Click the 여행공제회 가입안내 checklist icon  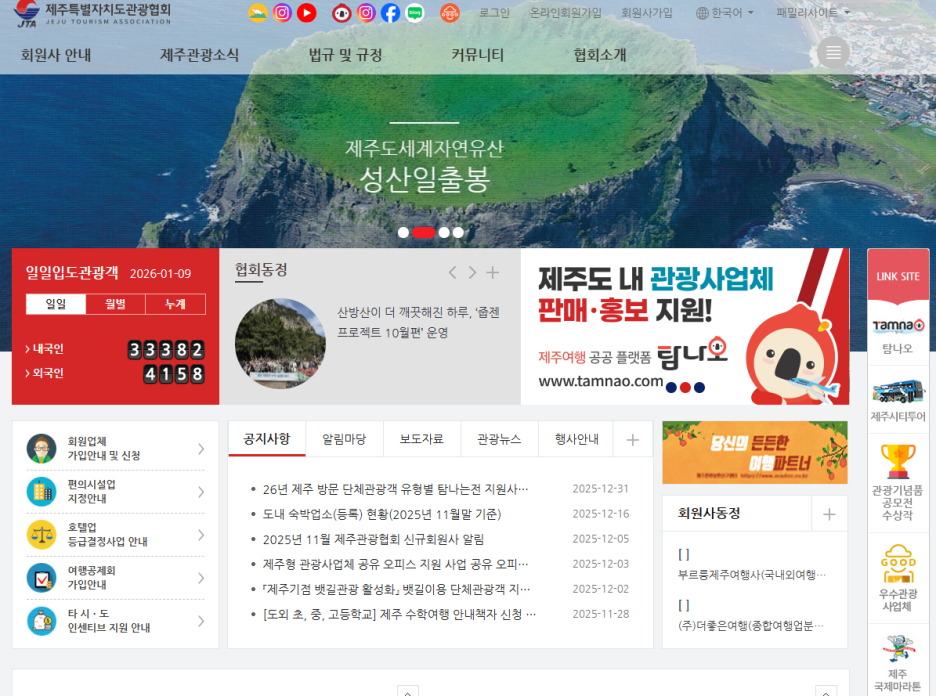pos(41,577)
